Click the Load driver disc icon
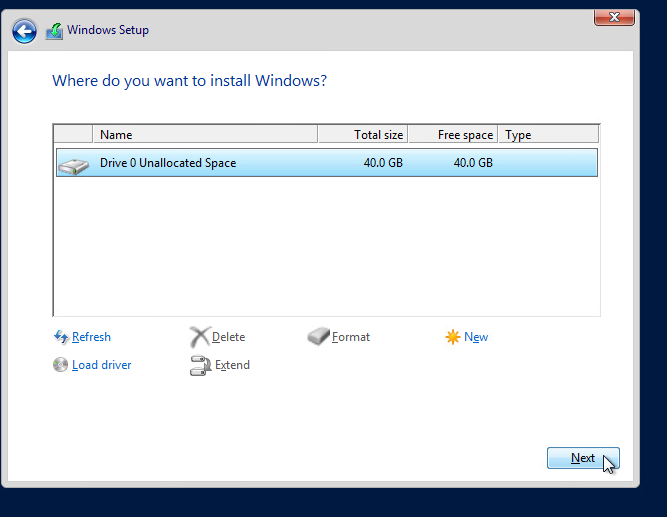Image resolution: width=667 pixels, height=517 pixels. (x=60, y=365)
